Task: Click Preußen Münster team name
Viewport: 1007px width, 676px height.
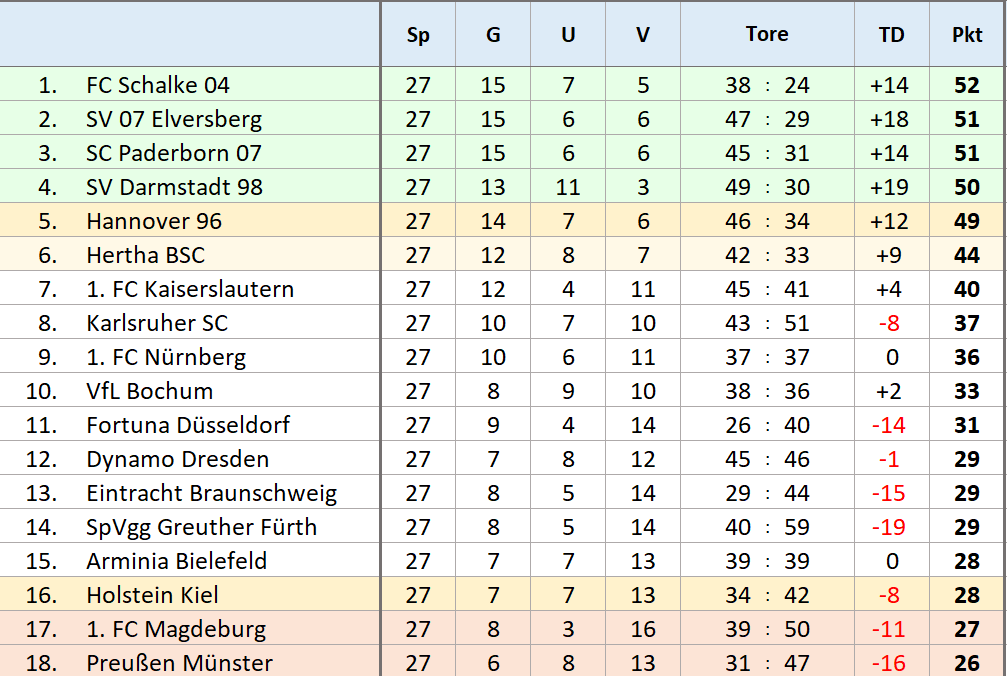Action: pyautogui.click(x=180, y=662)
